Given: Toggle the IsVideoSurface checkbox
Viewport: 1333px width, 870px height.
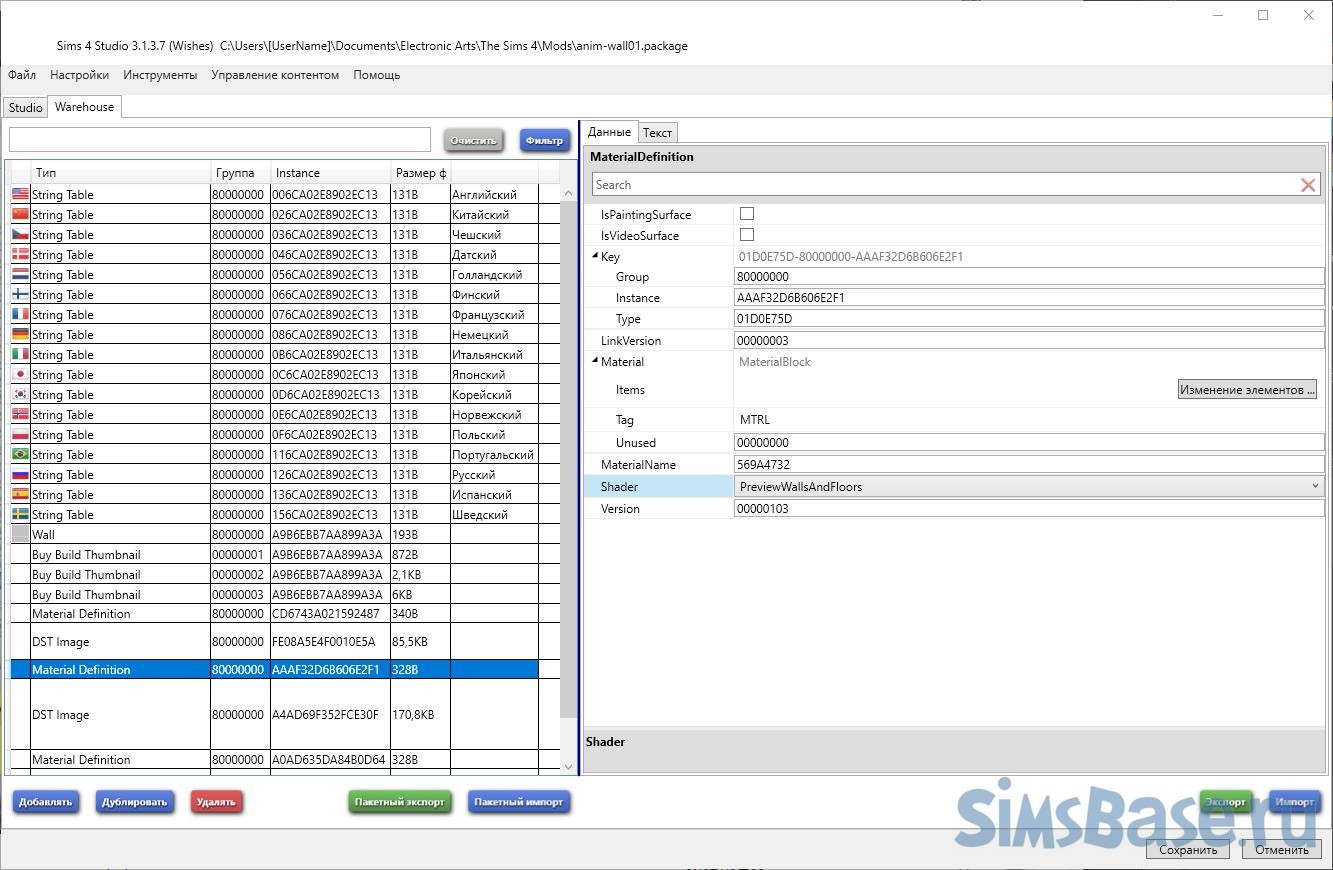Looking at the screenshot, I should tap(746, 235).
